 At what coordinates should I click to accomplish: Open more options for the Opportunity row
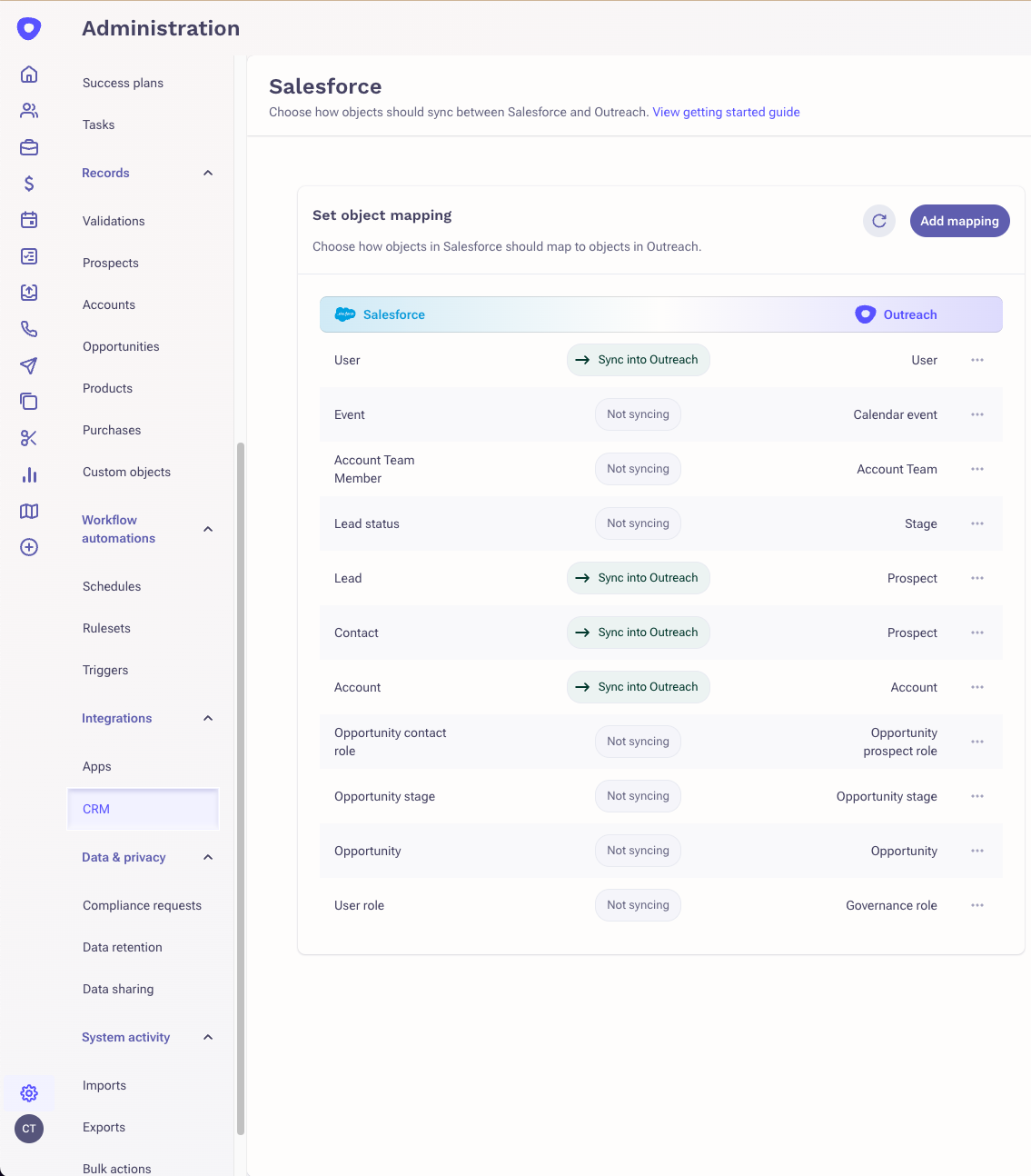tap(977, 851)
